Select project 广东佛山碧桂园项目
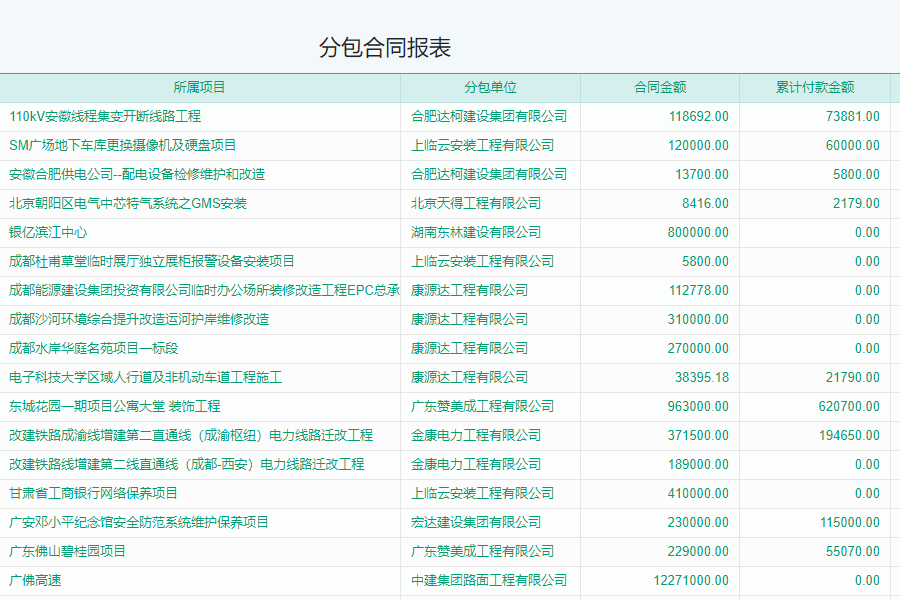 [67, 551]
